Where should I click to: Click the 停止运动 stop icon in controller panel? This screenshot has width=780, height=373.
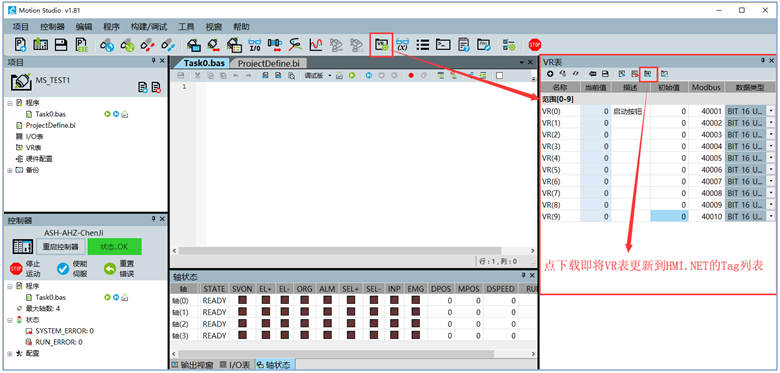(x=16, y=269)
